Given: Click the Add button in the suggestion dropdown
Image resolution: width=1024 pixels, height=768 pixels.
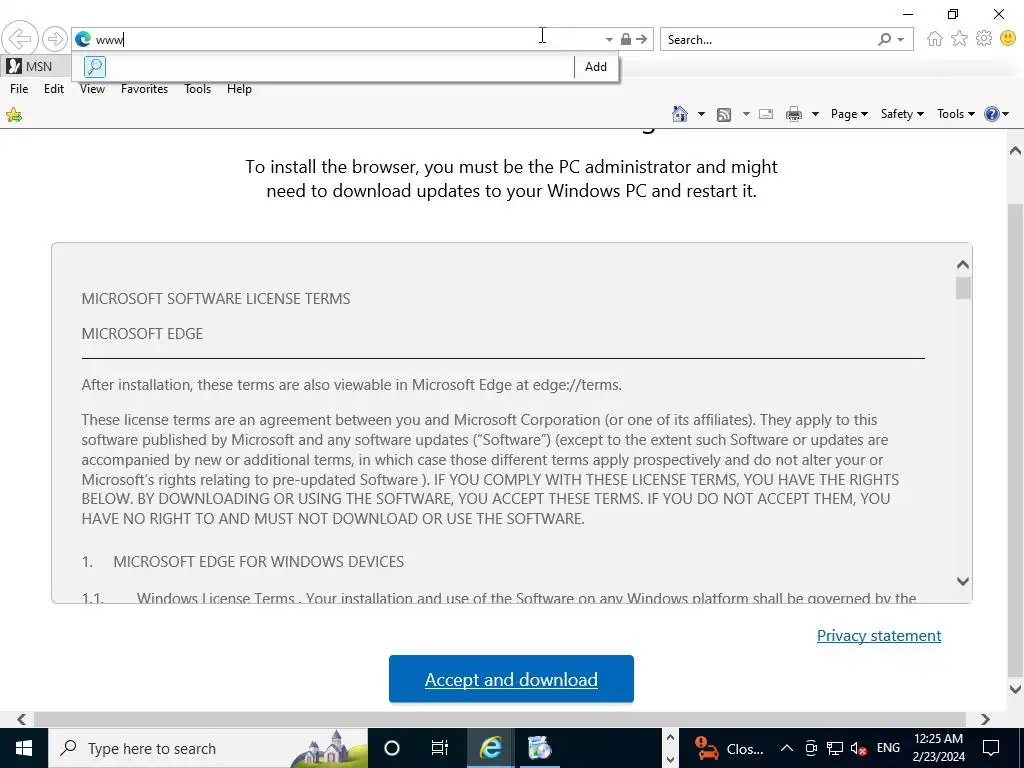Looking at the screenshot, I should (x=596, y=67).
